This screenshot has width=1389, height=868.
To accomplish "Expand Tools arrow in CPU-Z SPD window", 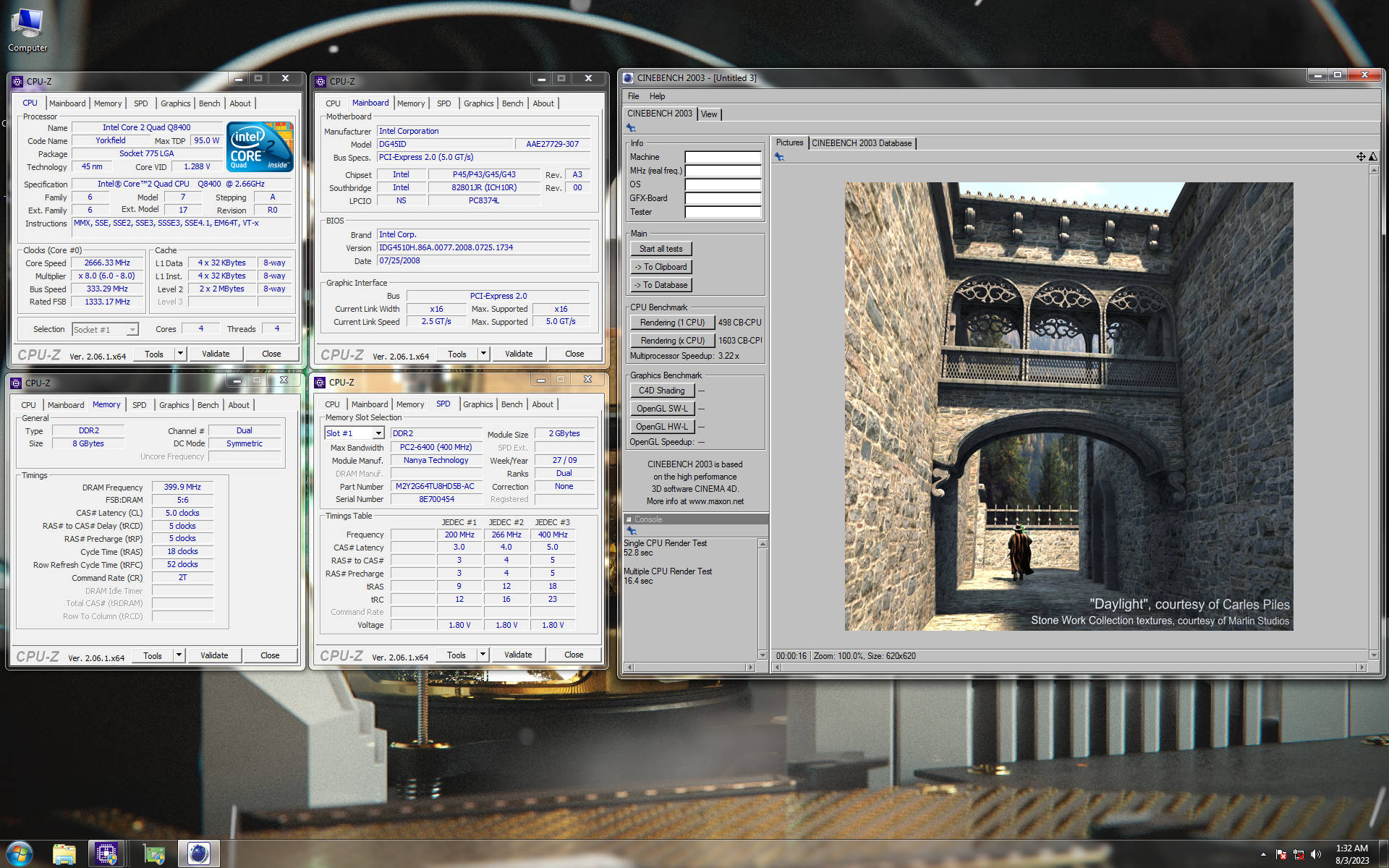I will point(483,655).
